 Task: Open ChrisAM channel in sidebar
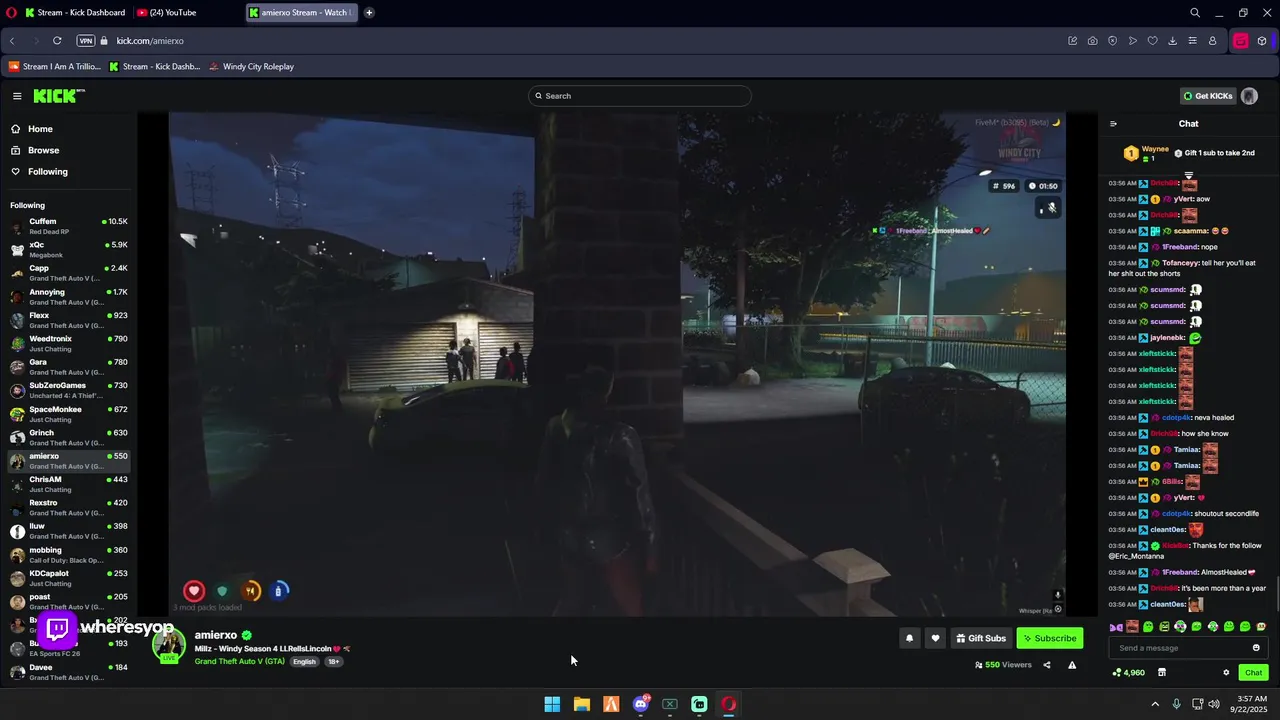click(68, 484)
